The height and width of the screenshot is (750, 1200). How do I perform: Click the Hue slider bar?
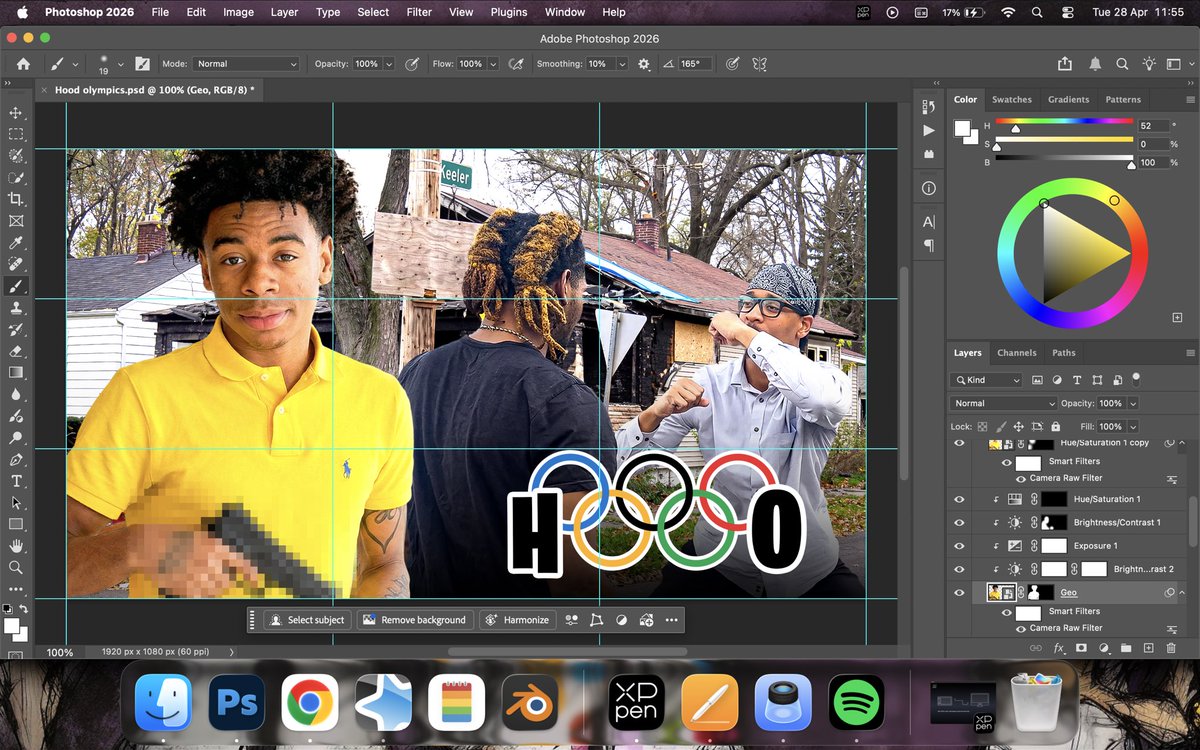1064,121
